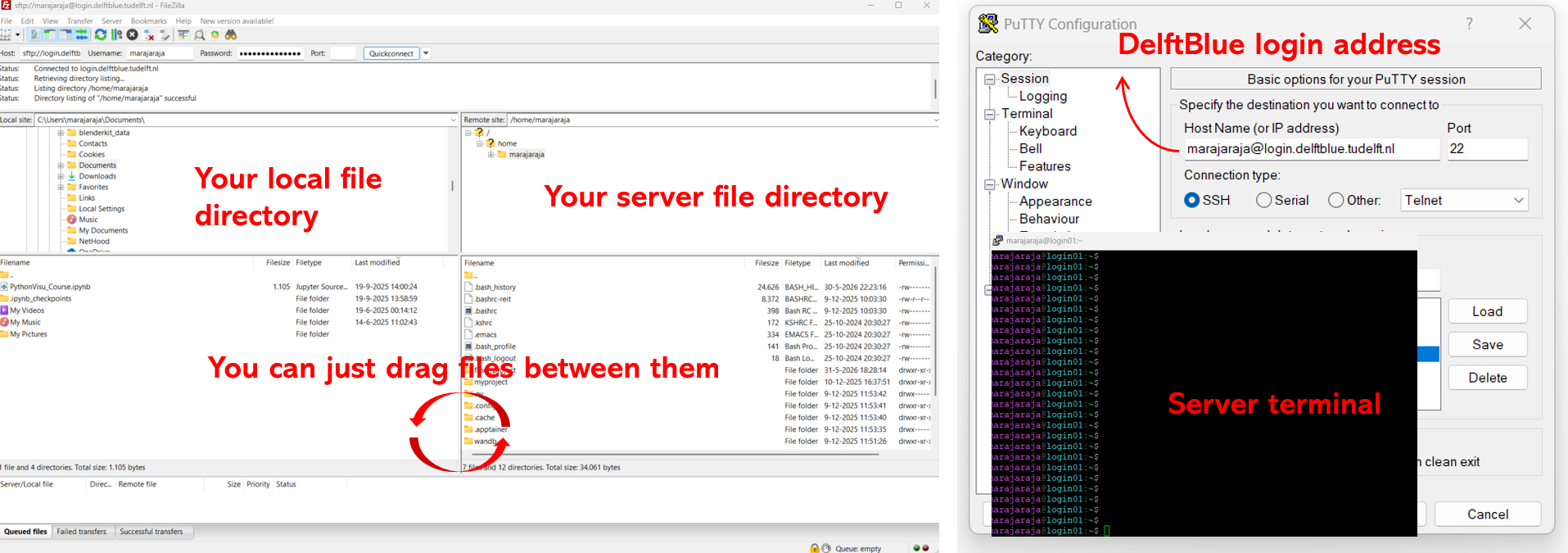The width and height of the screenshot is (1568, 553).
Task: Click the PuTTY Host Name input field
Action: pyautogui.click(x=1312, y=149)
